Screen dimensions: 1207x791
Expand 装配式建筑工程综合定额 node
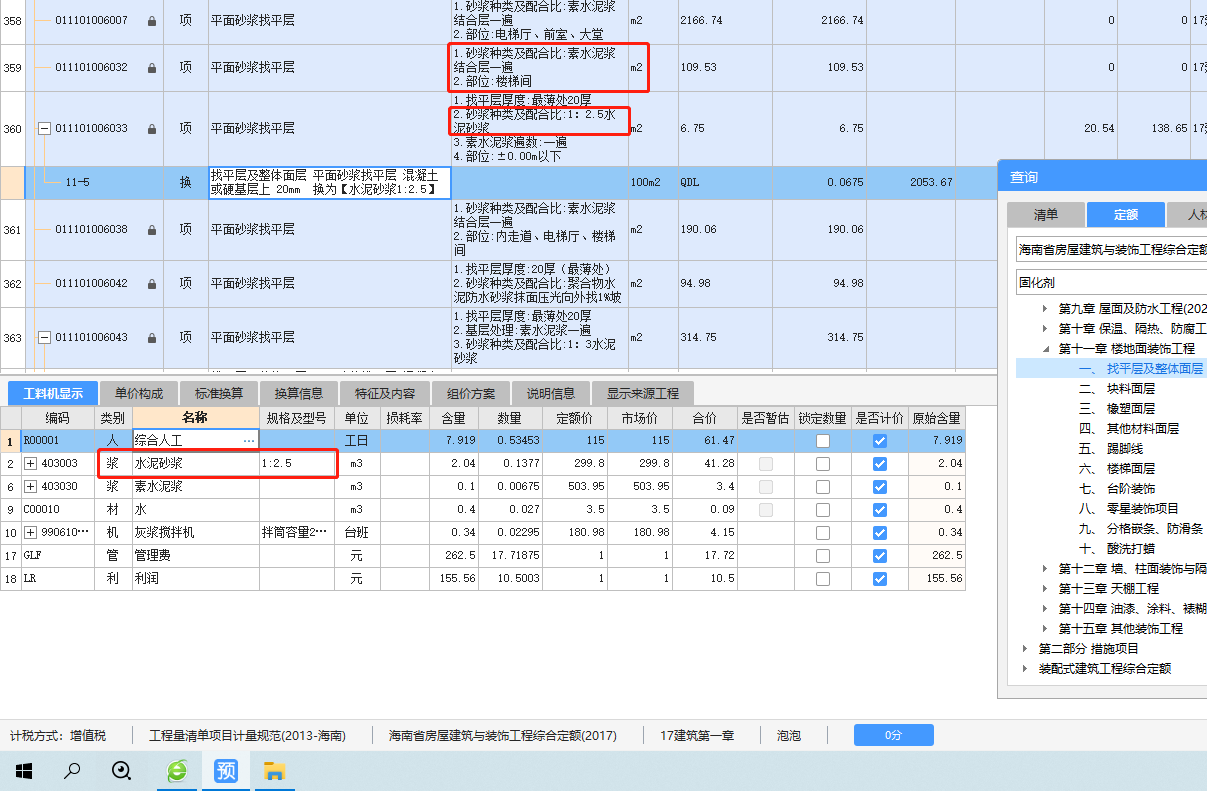1026,669
